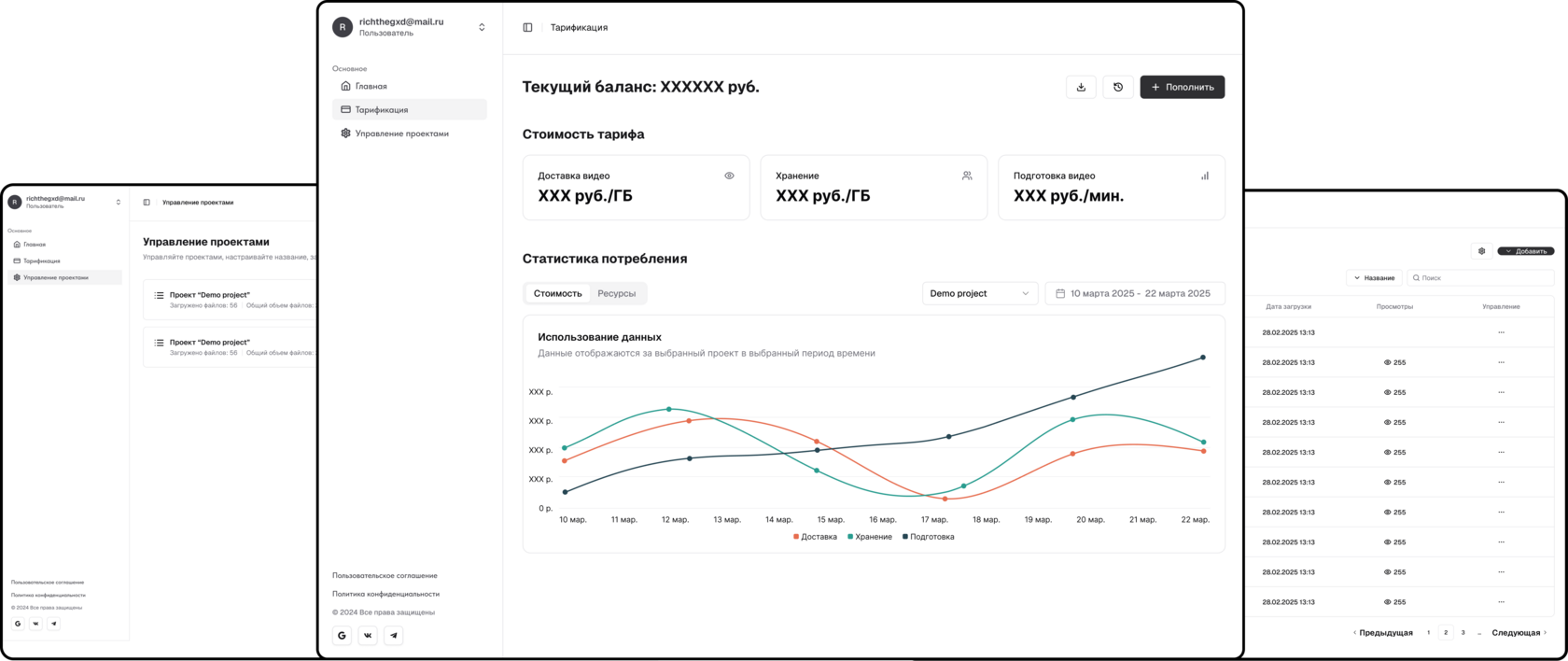1568x661 pixels.
Task: Open the Политика конфиденциальности link in main sidebar
Action: coord(385,594)
